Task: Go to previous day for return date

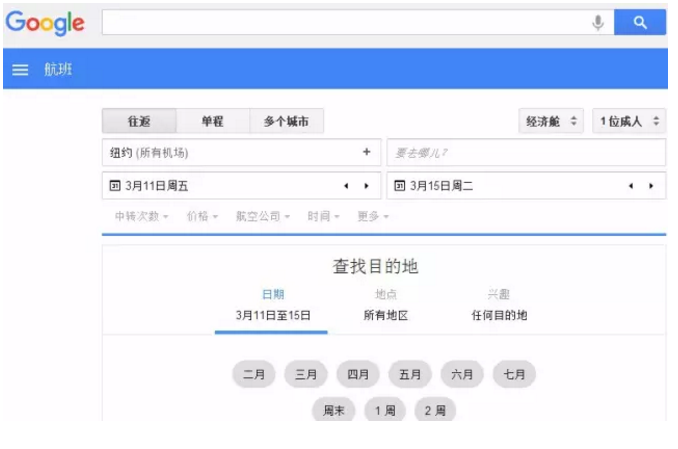Action: [x=630, y=186]
